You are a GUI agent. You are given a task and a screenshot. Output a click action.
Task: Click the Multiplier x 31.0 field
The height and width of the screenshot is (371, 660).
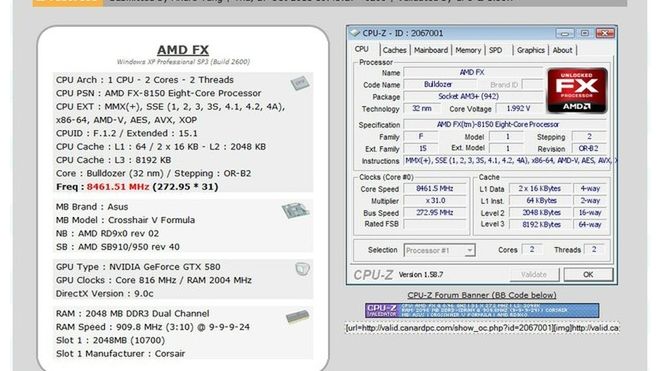(435, 200)
